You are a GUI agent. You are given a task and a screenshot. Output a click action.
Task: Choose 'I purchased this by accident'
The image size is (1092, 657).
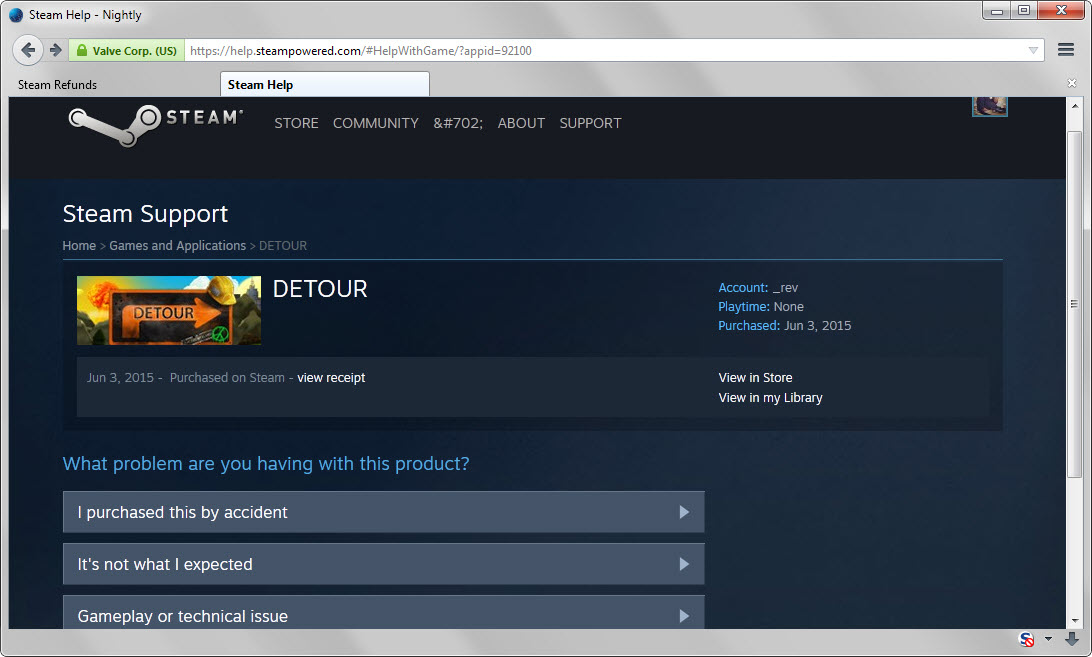[x=384, y=512]
